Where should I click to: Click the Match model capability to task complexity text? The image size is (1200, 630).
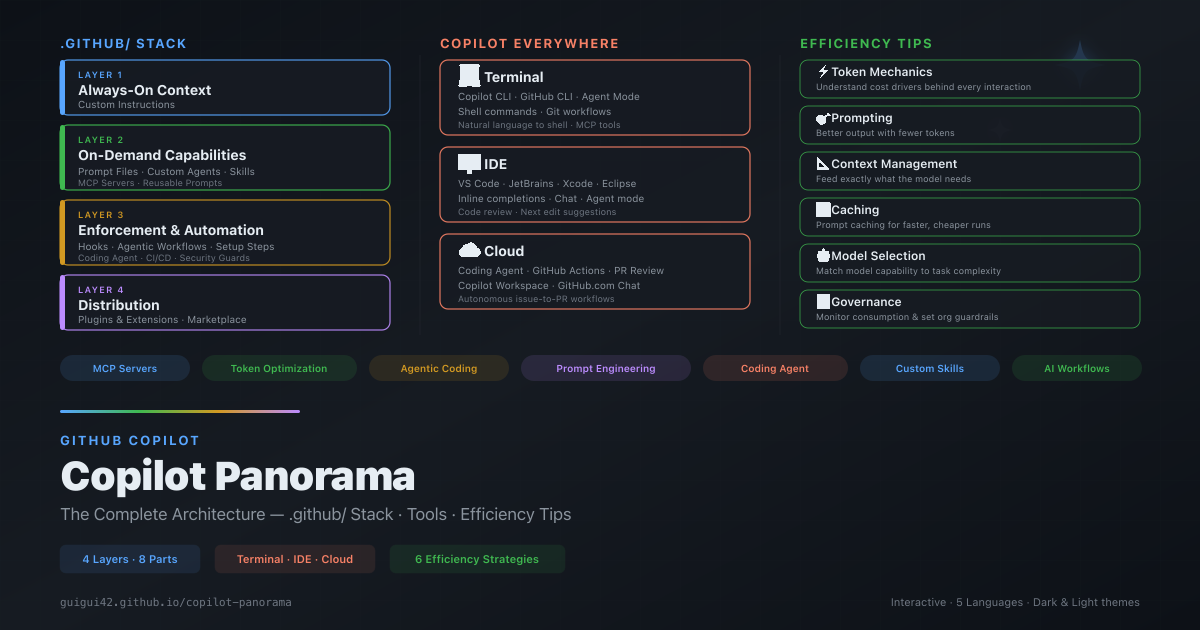coord(908,271)
